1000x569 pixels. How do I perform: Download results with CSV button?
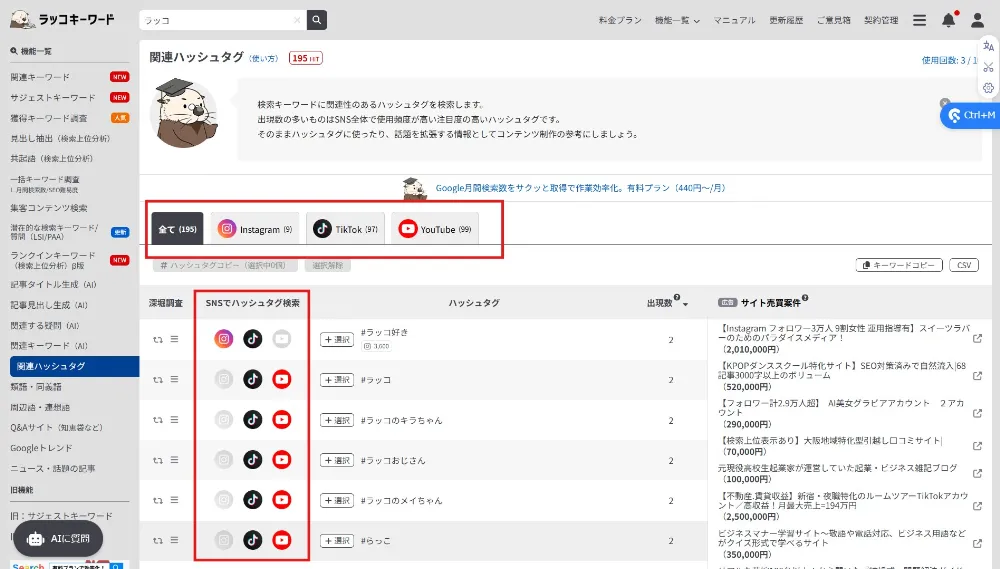coord(964,265)
